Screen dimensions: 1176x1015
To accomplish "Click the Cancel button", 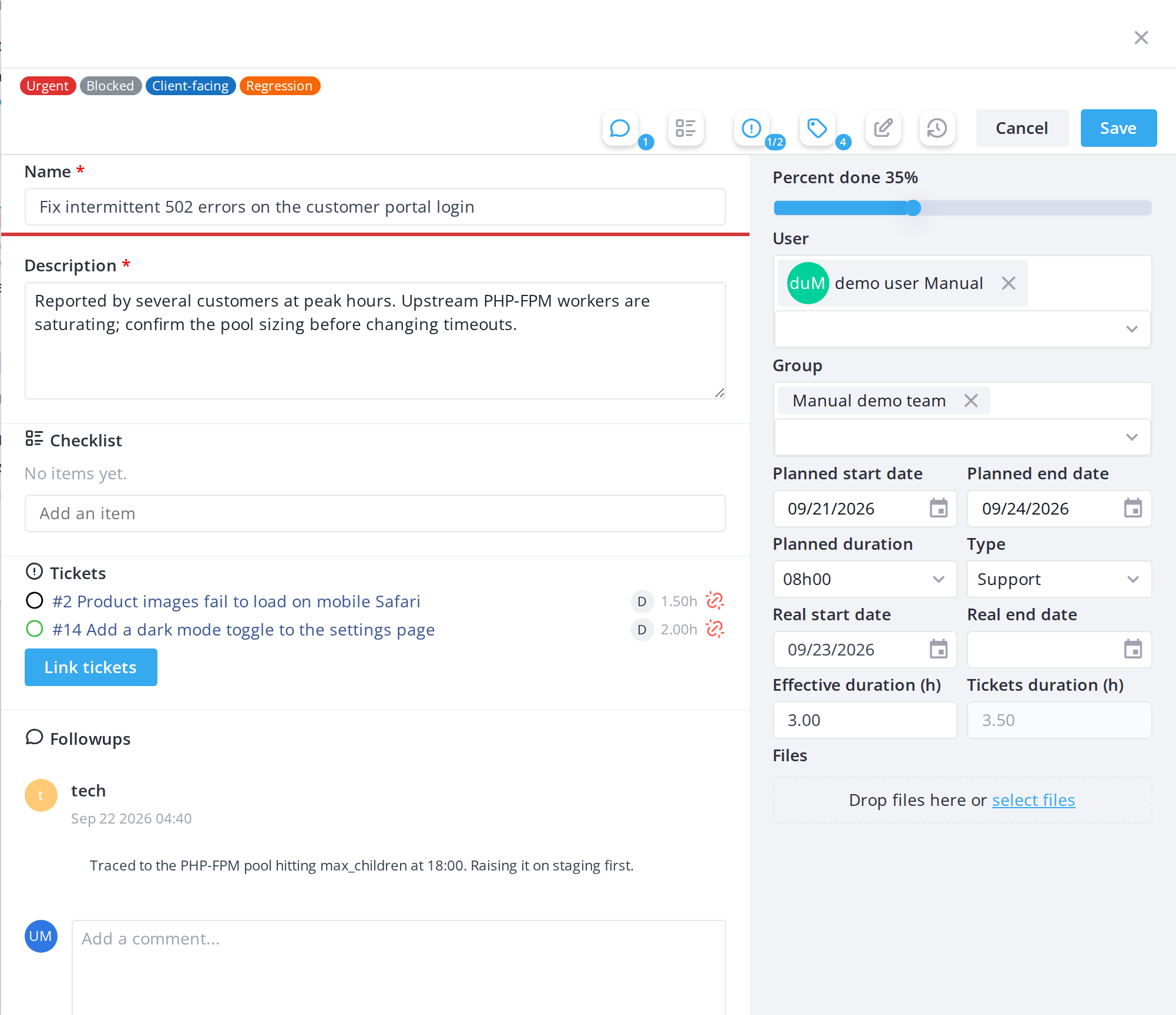I will tap(1022, 128).
